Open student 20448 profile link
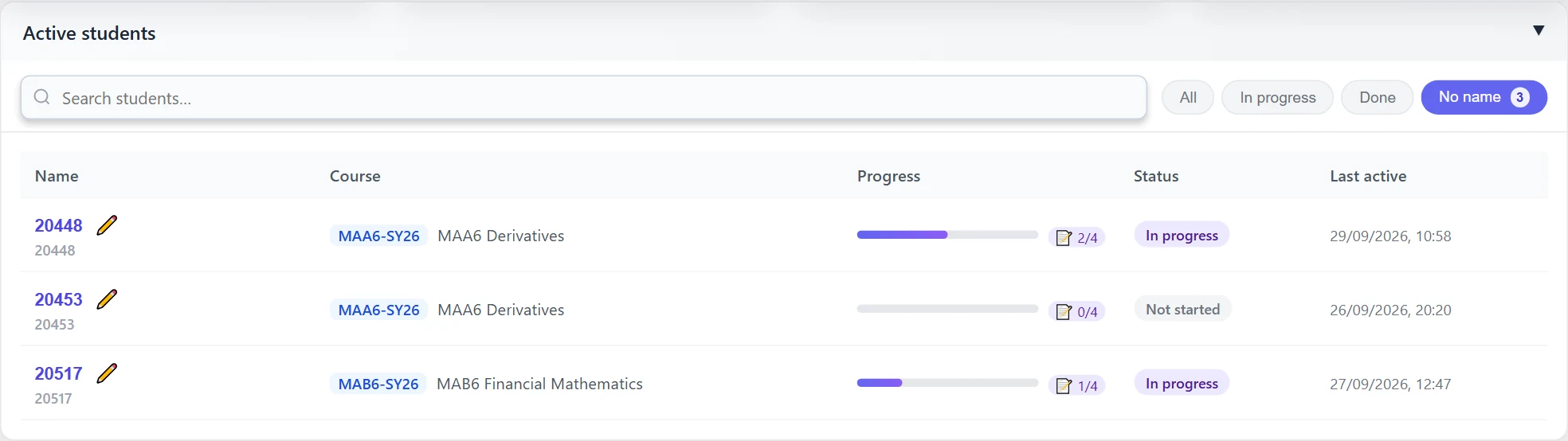 [x=59, y=225]
